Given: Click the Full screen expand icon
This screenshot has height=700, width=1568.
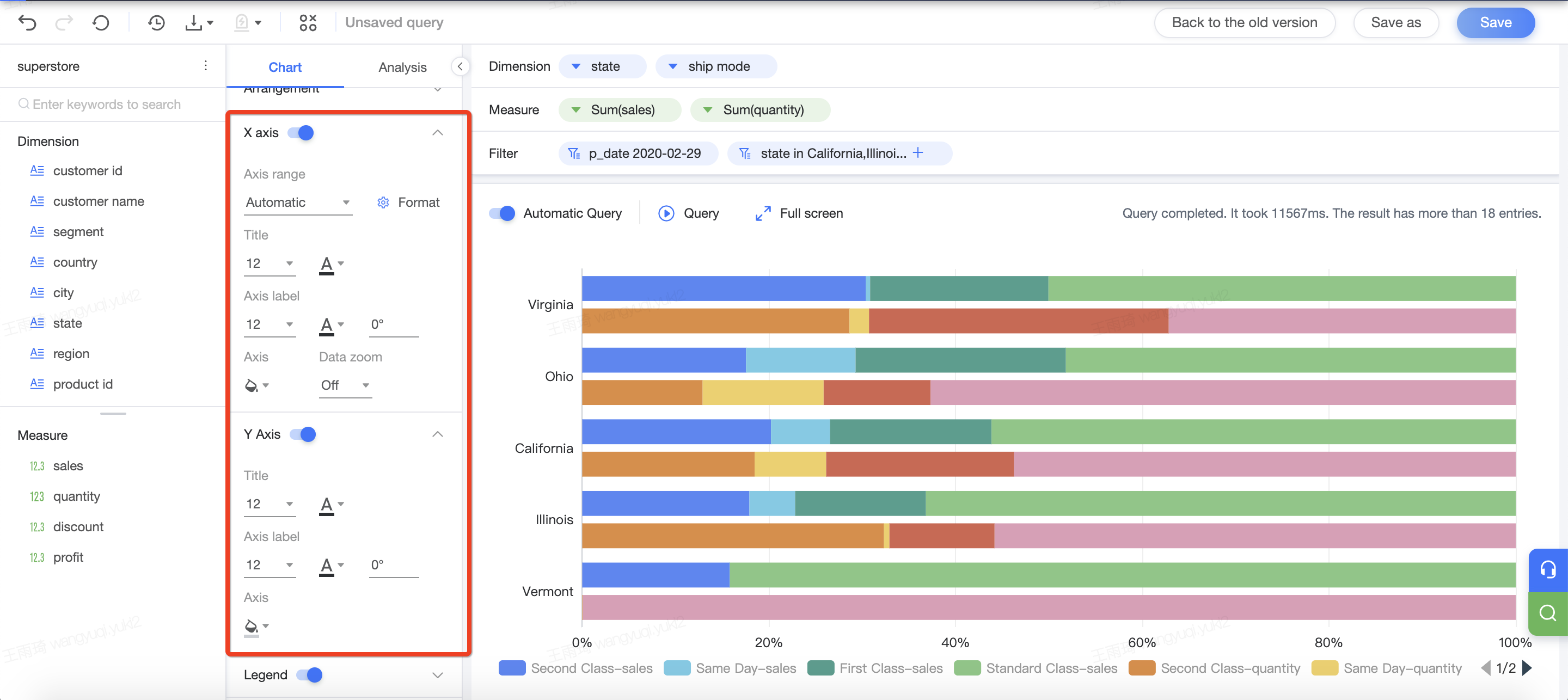Looking at the screenshot, I should tap(763, 214).
